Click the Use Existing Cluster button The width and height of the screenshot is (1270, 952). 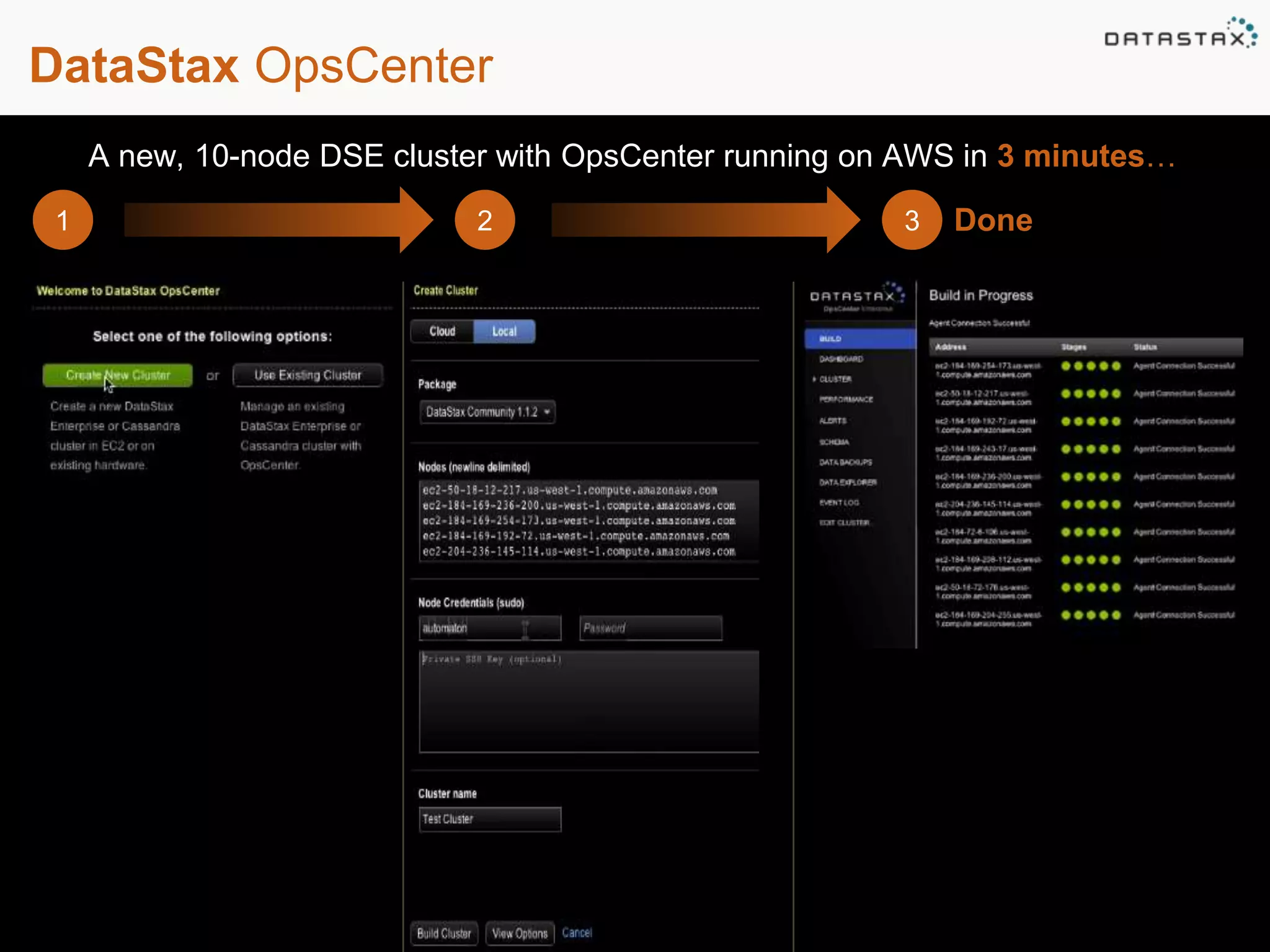[308, 376]
